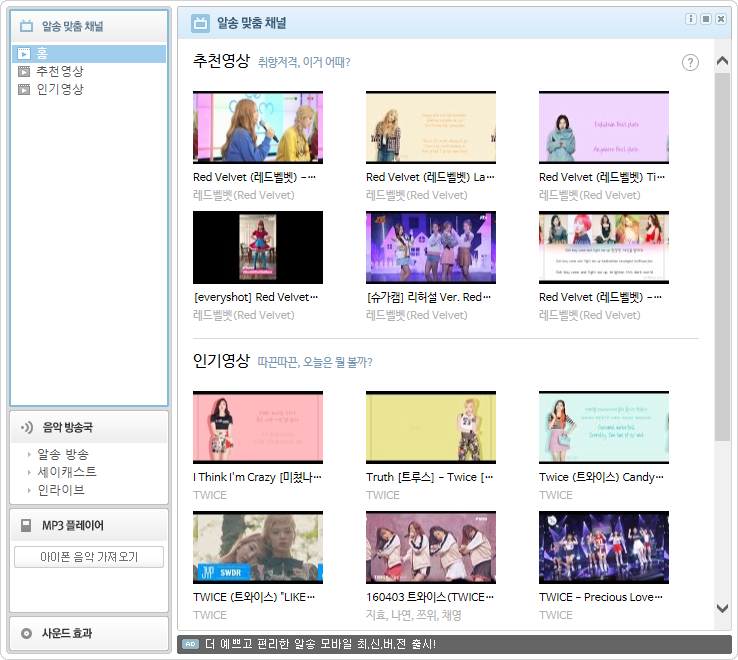Expand the 음악 방송국 panel header

89,427
